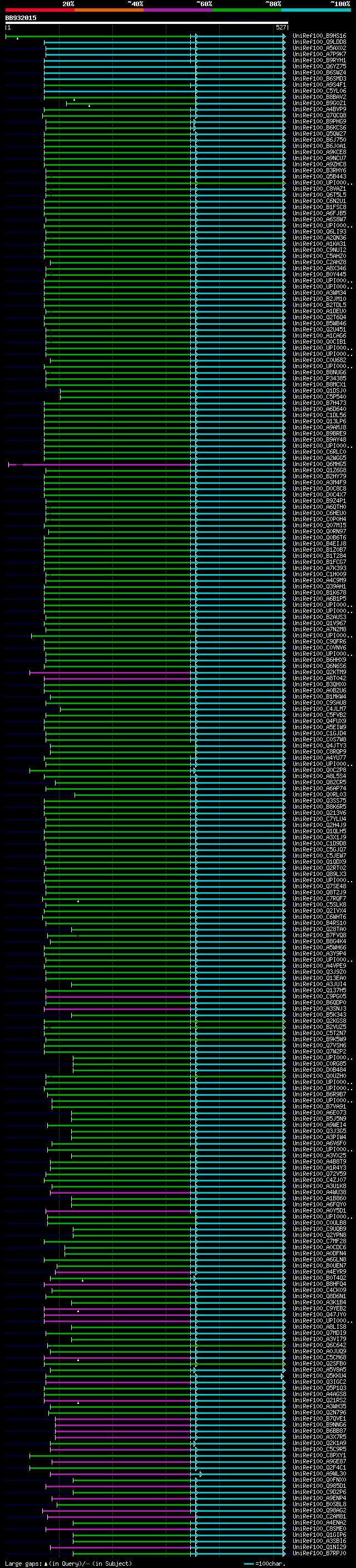Screen dimensions: 356x1568
Task: Select hit label UniRef100_Q47JY0
Action: click(x=319, y=1315)
